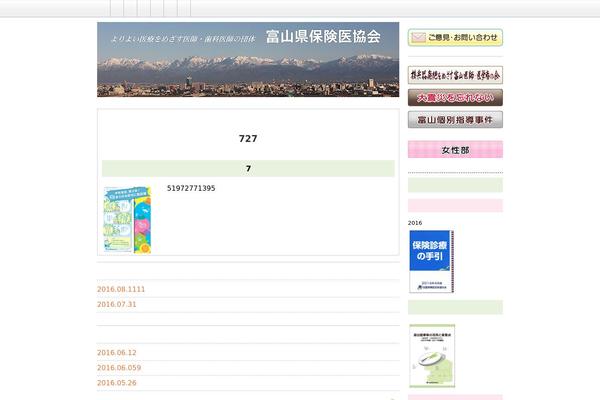Viewport: 600px width, 400px height.
Task: Click the 富山県保険医協会 mountain header banner
Action: (x=248, y=59)
